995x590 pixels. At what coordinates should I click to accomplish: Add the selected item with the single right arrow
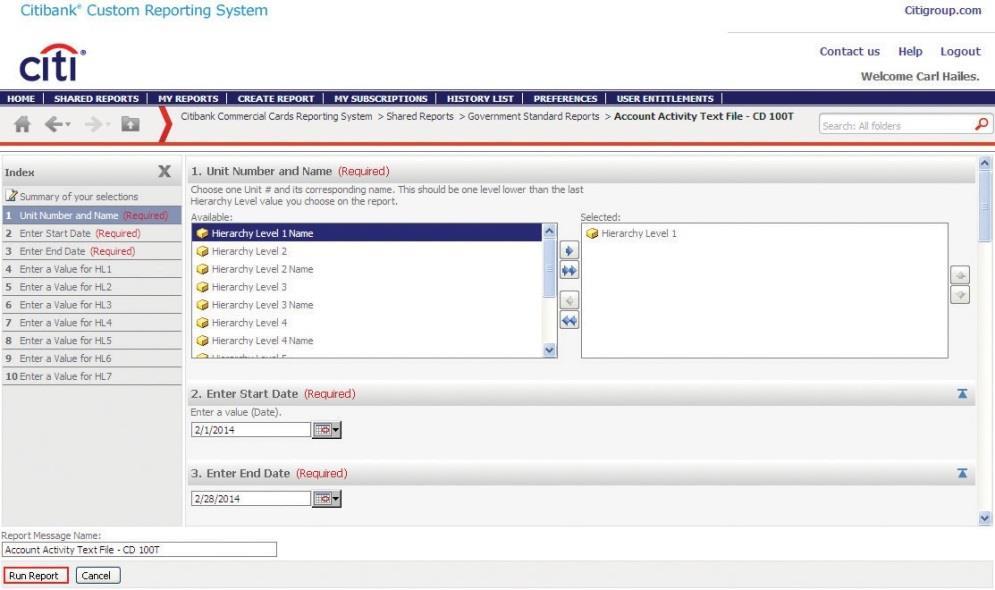point(569,251)
